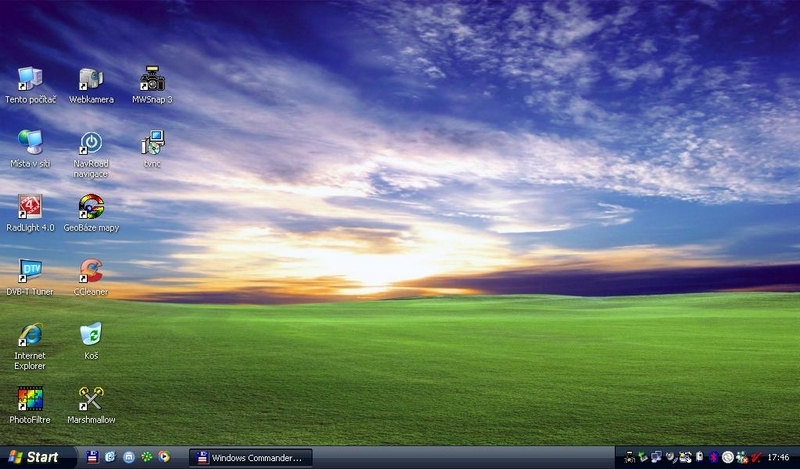The width and height of the screenshot is (800, 469).
Task: Click floppy disk icon in Quick Launch
Action: click(93, 457)
